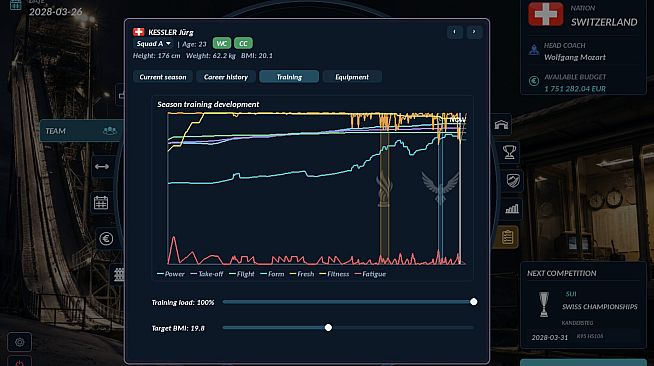654x366 pixels.
Task: Toggle Power series in chart legend
Action: coord(171,274)
